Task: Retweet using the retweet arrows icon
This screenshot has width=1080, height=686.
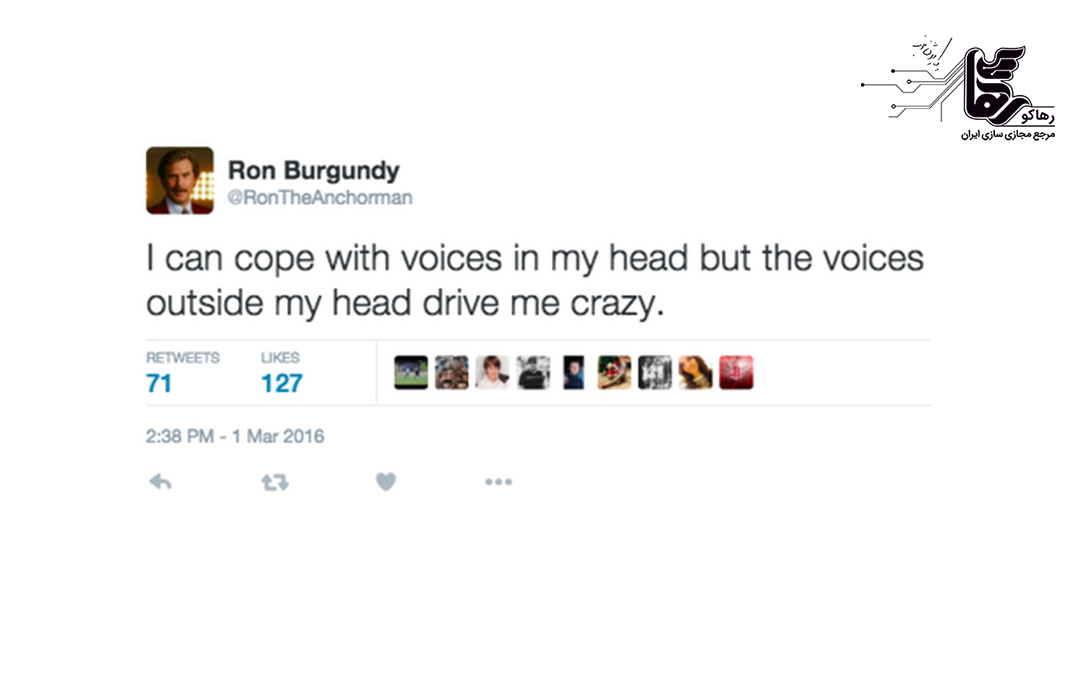Action: click(x=275, y=482)
